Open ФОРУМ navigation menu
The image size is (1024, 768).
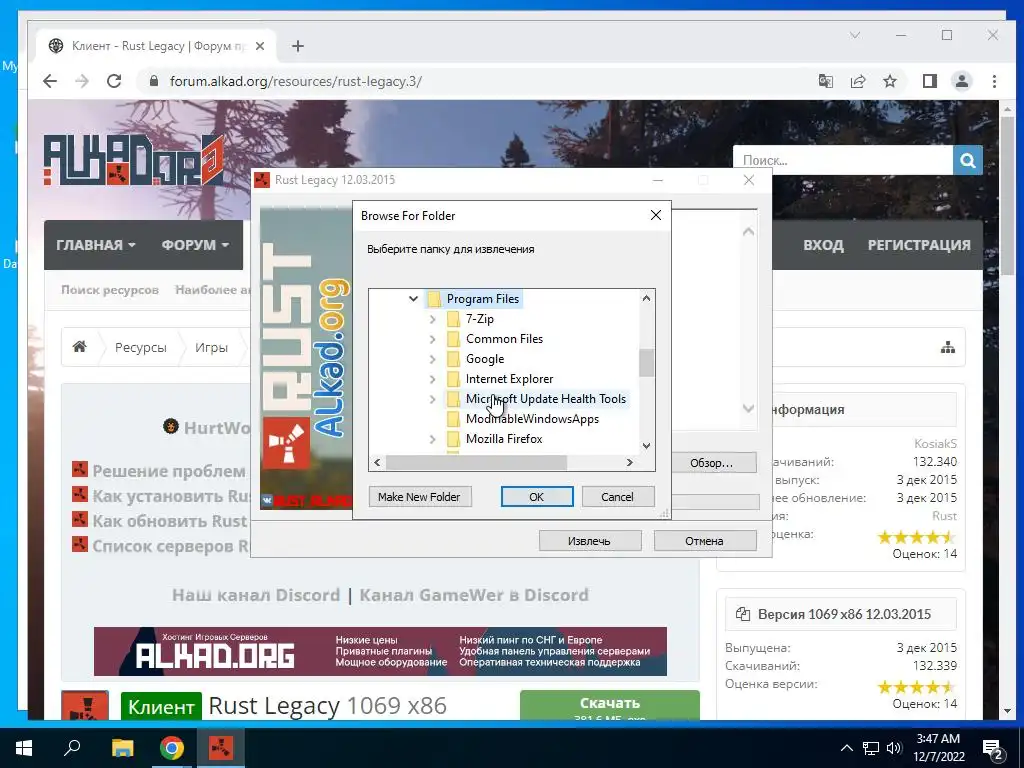click(x=195, y=245)
